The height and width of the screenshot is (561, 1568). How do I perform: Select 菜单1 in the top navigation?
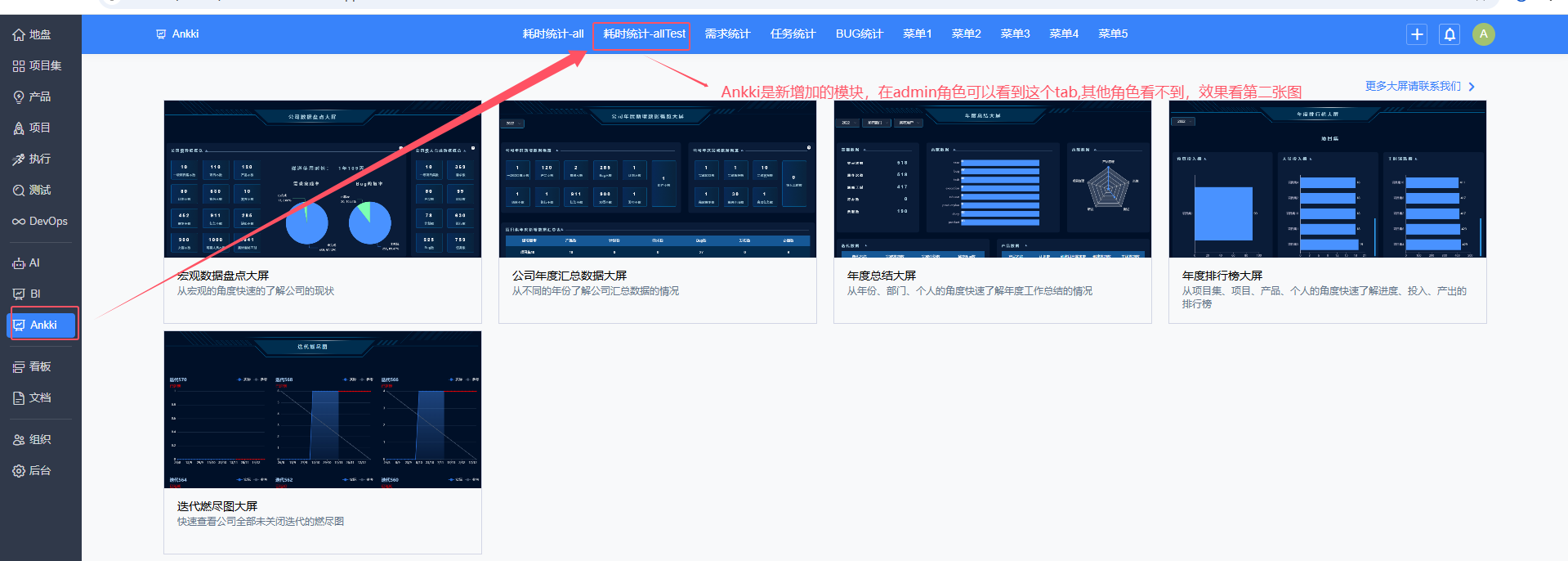917,34
